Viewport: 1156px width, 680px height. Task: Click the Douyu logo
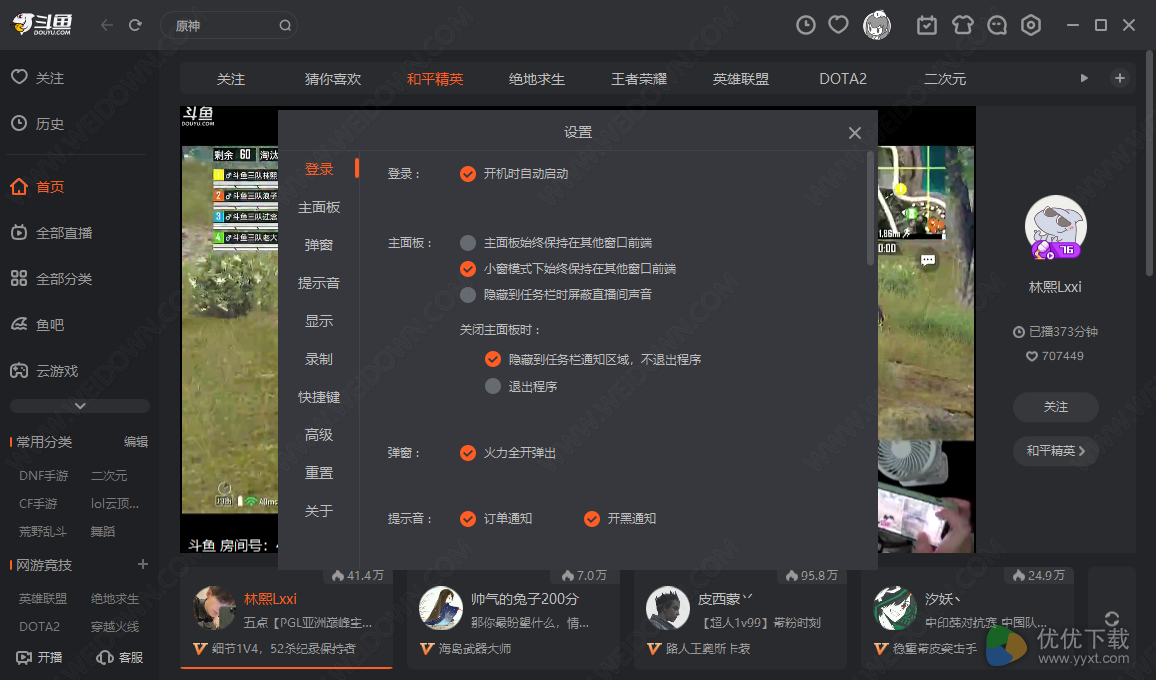coord(43,25)
